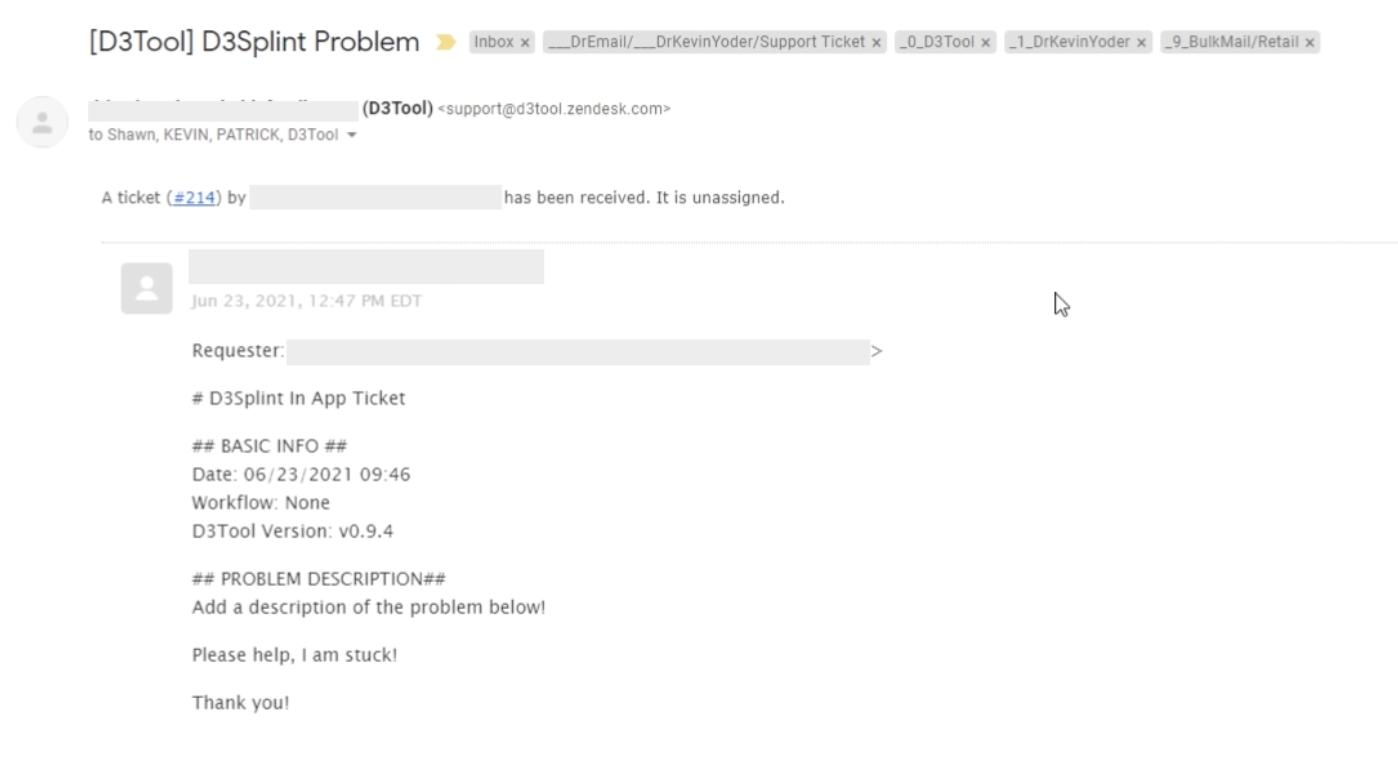Click the email subject D3Splint Problem
Screen dimensions: 1398x776
click(254, 42)
